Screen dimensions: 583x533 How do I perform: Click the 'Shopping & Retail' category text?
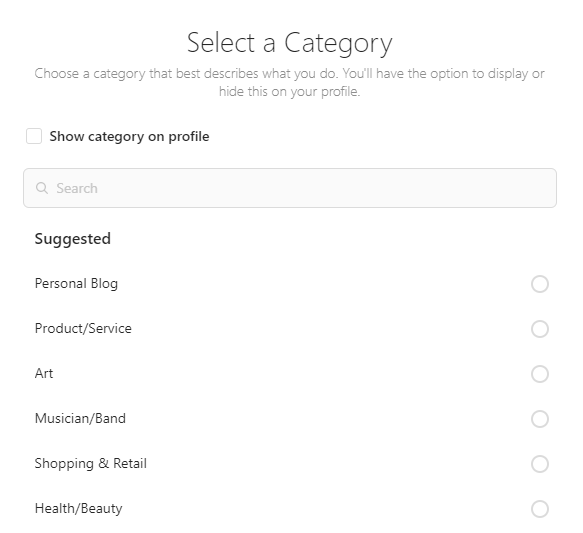(x=91, y=463)
